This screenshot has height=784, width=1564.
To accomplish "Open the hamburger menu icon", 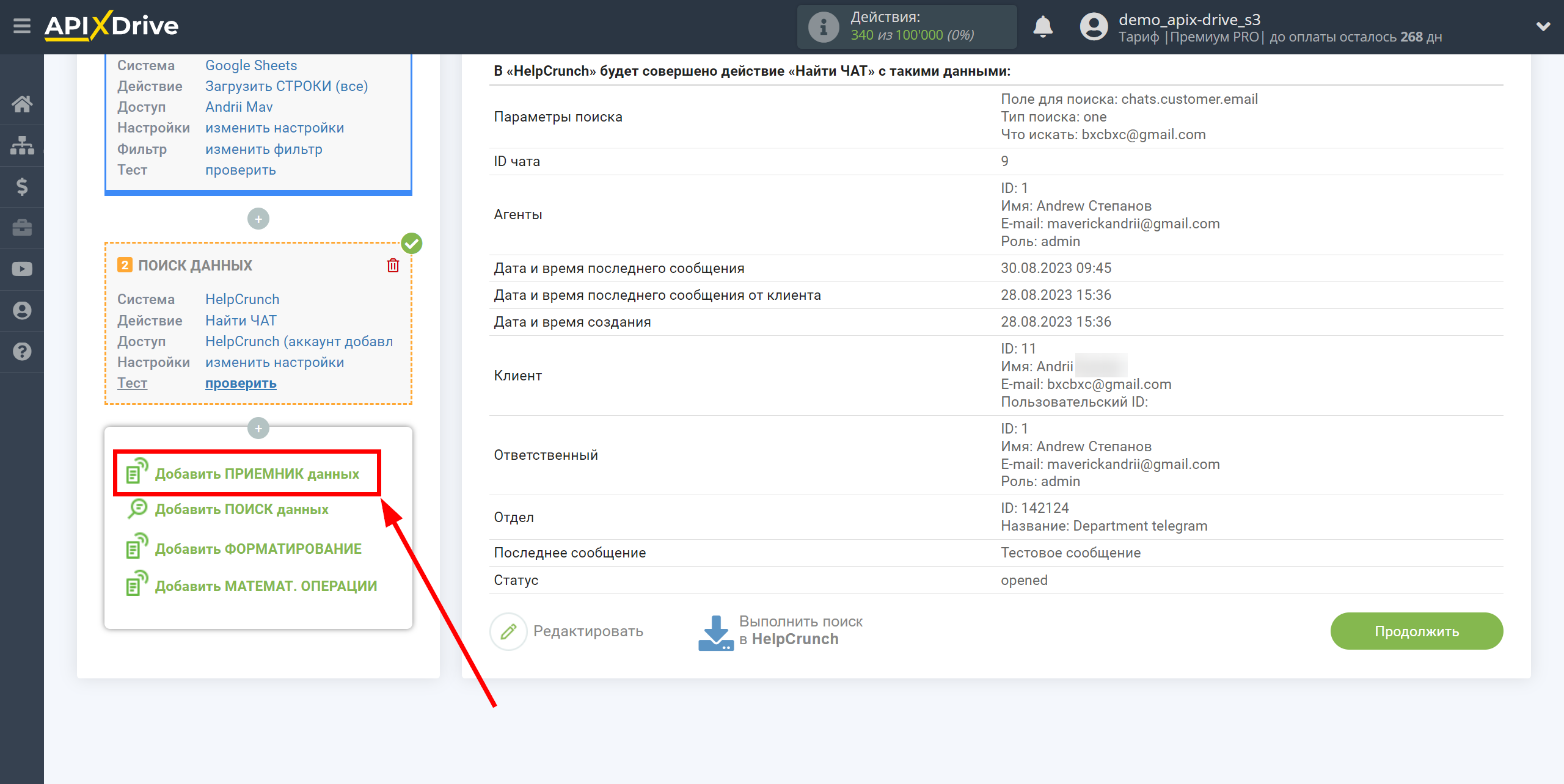I will [x=22, y=26].
